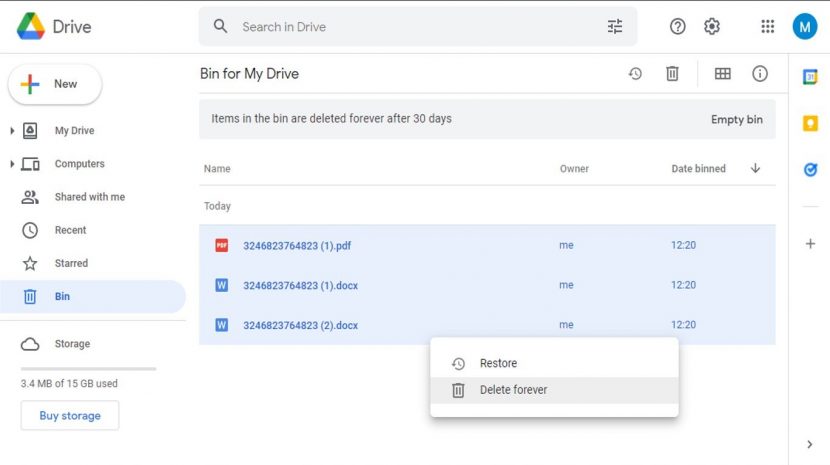Click the Empty bin button

click(x=736, y=119)
